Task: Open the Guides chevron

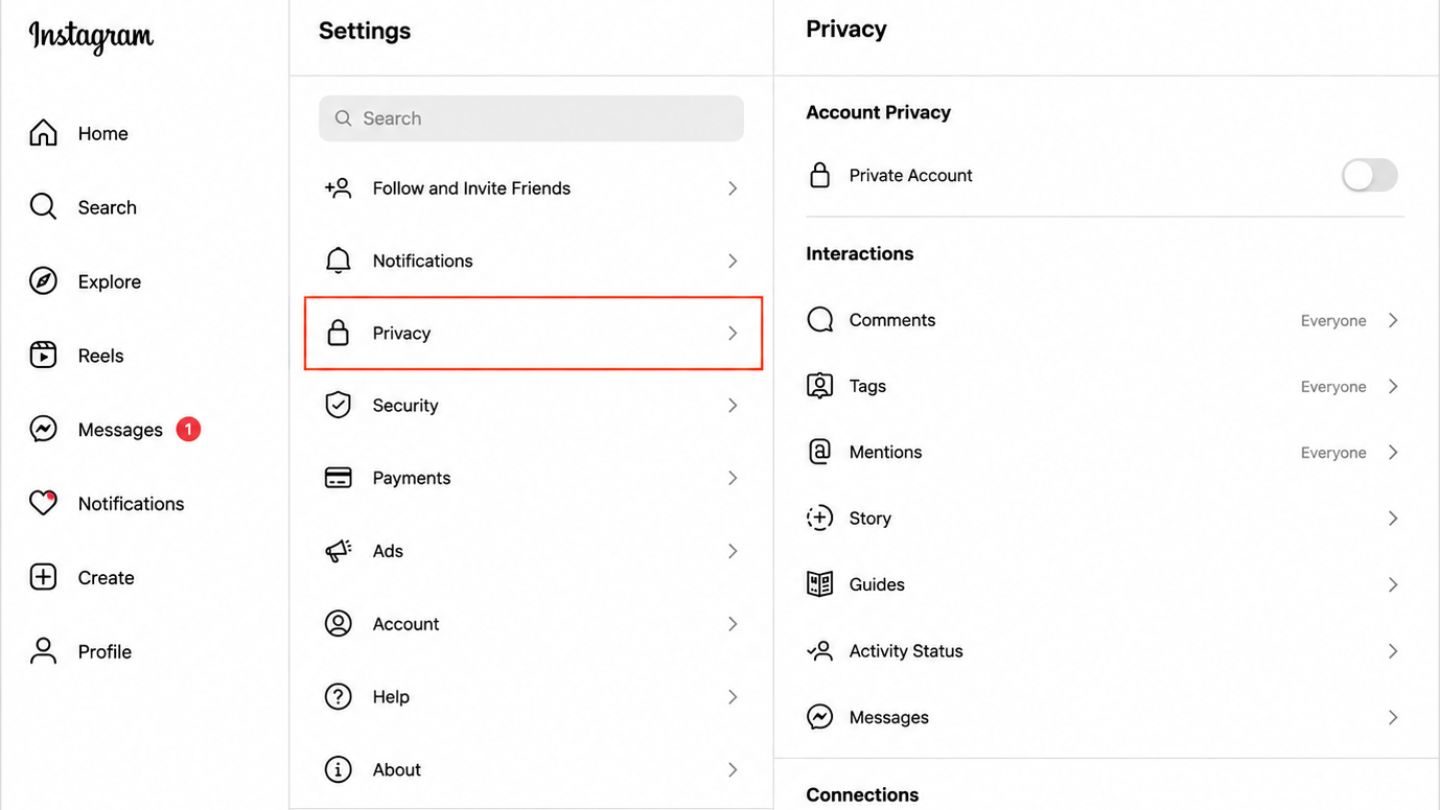Action: point(1393,584)
